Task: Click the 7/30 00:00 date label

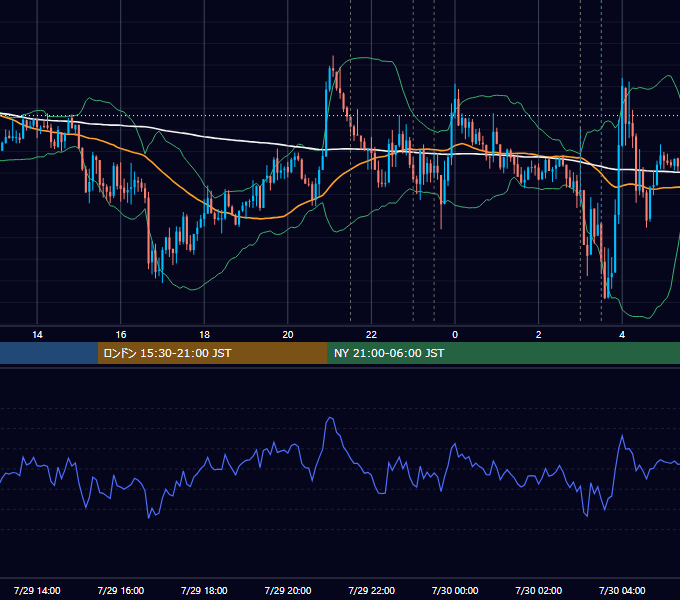Action: 455,590
